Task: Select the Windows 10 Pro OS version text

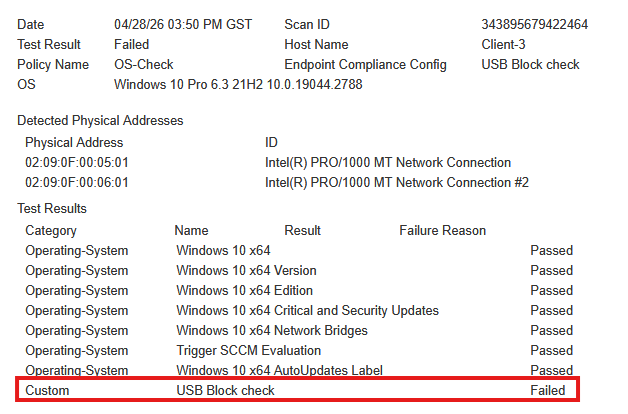Action: 238,84
